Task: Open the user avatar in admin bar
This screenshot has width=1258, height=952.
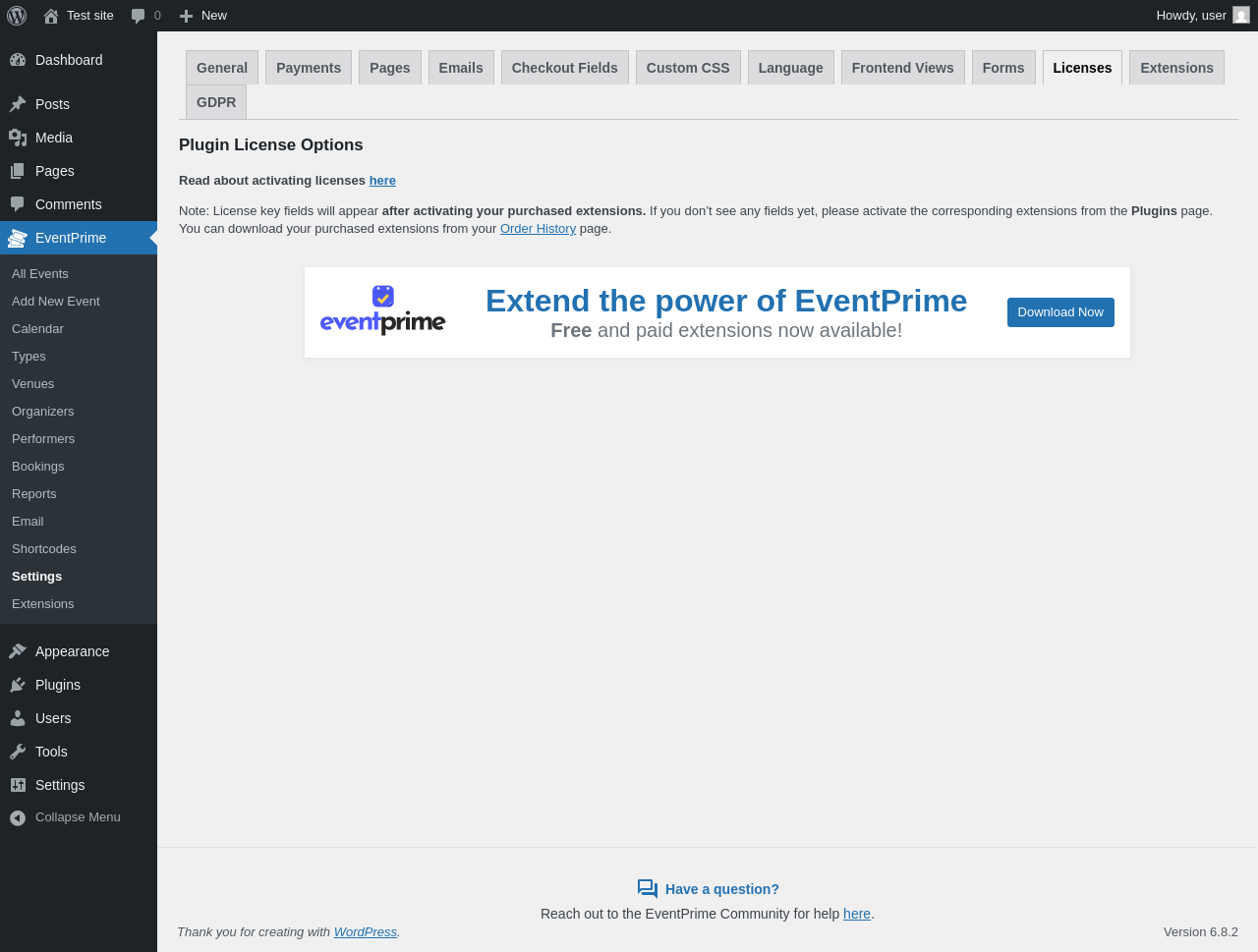Action: tap(1241, 16)
